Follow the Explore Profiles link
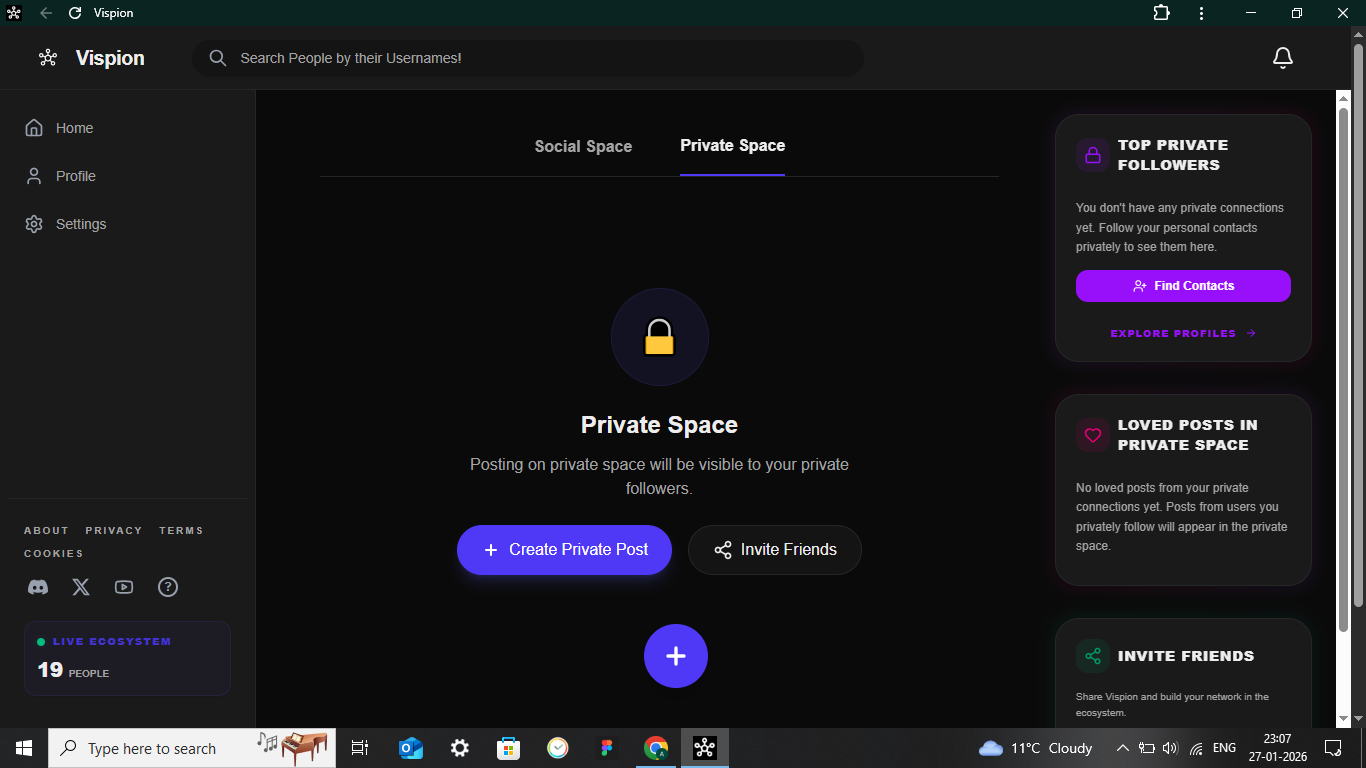This screenshot has height=768, width=1366. (x=1183, y=334)
